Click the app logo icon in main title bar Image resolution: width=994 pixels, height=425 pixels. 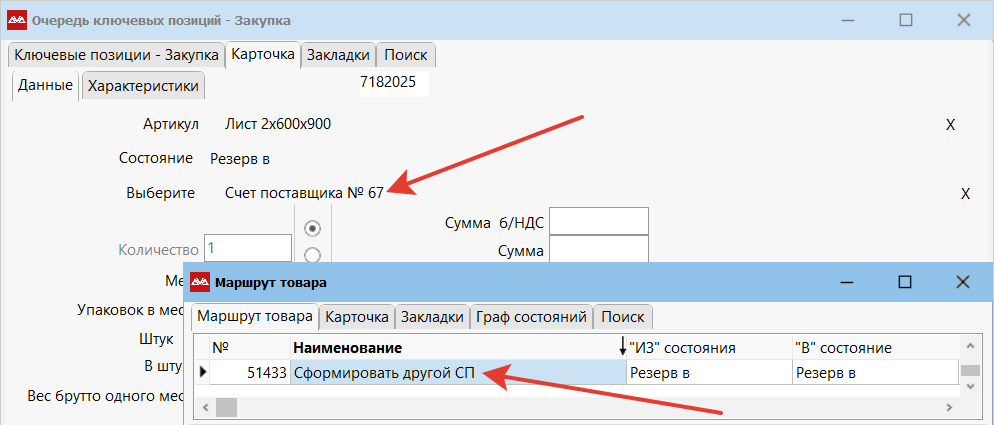pyautogui.click(x=16, y=19)
